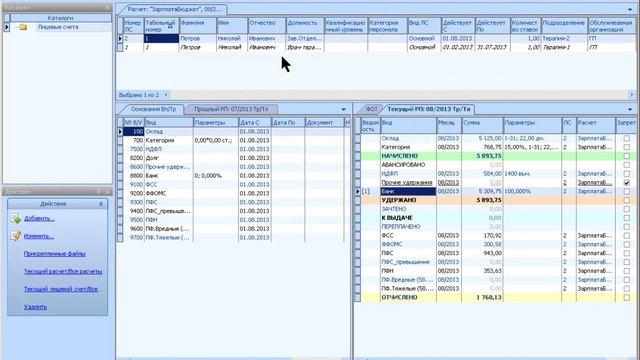The image size is (640, 360).
Task: Select employee row with Терапия-1 department
Action: pyautogui.click(x=376, y=47)
